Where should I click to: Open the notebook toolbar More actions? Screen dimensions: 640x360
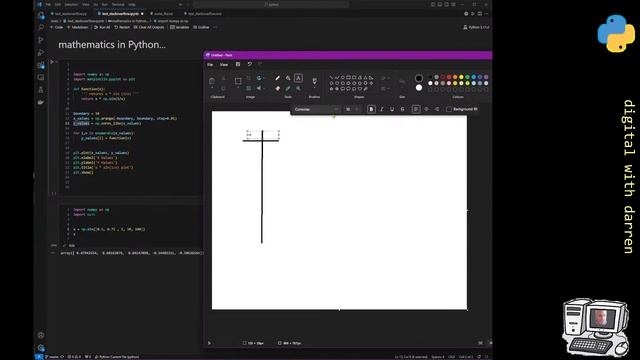pyautogui.click(x=215, y=27)
